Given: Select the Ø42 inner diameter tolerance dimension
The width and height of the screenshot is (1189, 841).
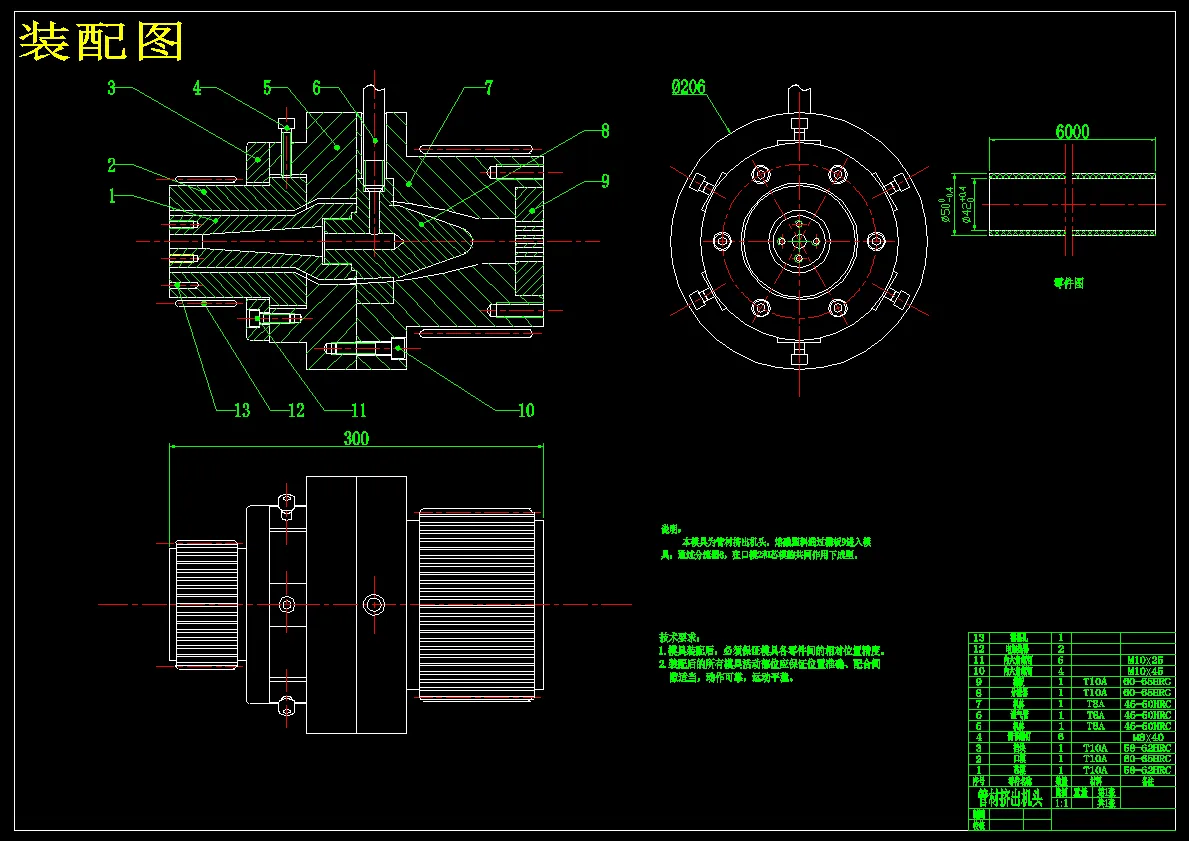Looking at the screenshot, I should [968, 203].
